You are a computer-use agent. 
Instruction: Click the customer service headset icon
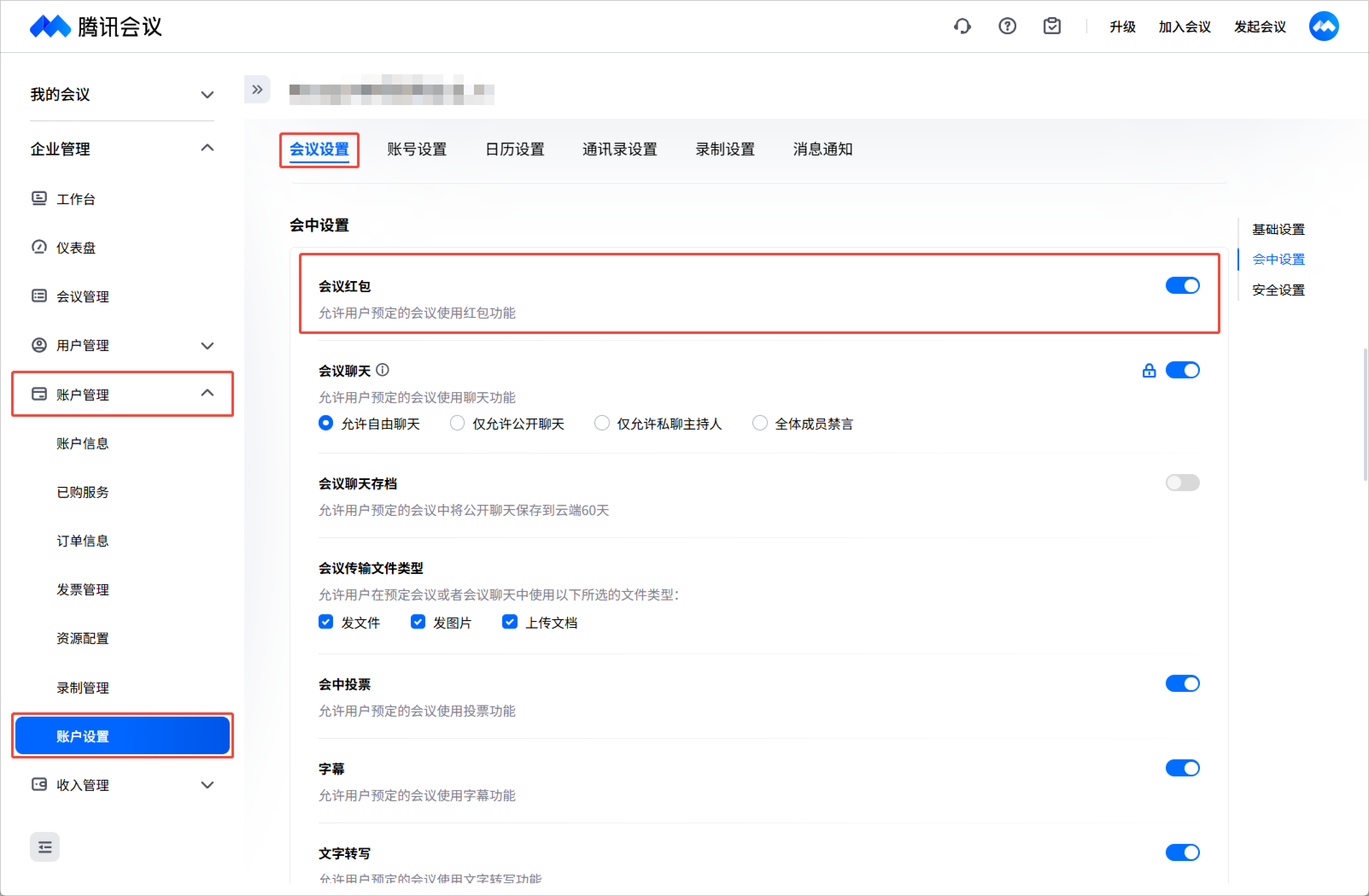962,26
